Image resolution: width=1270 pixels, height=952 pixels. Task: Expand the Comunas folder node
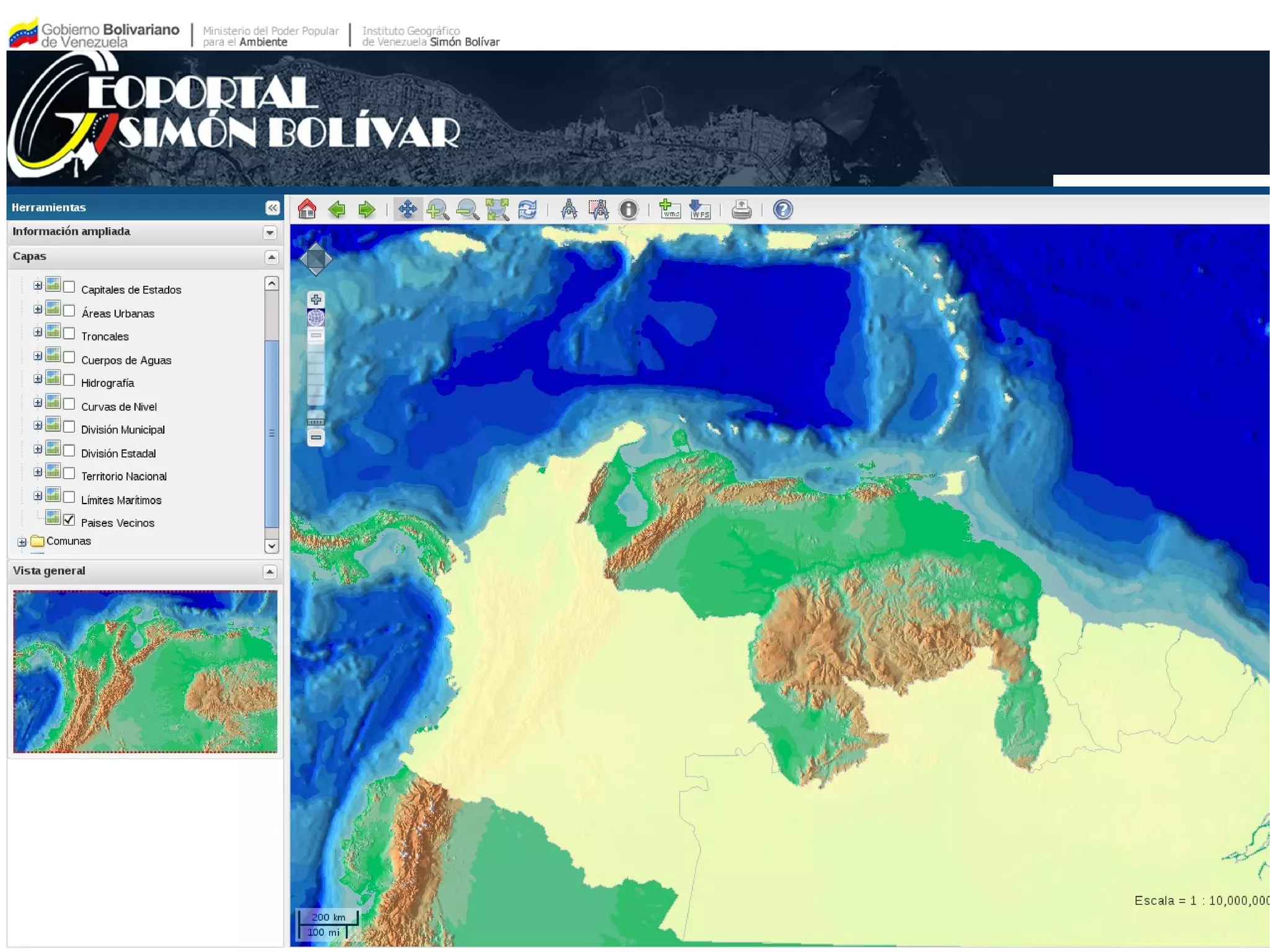22,542
